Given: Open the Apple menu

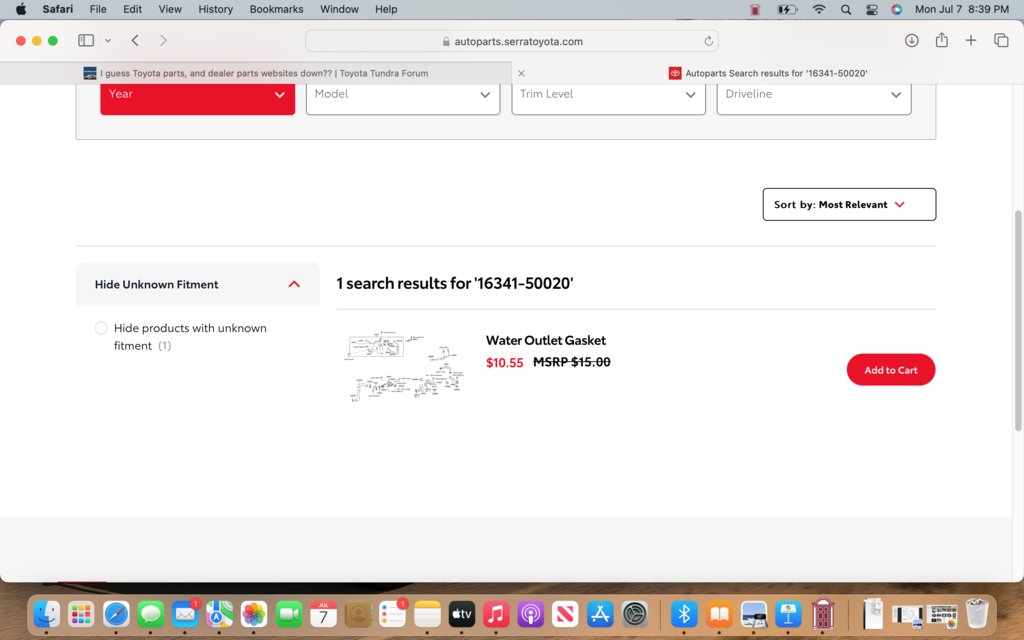Looking at the screenshot, I should (x=21, y=9).
